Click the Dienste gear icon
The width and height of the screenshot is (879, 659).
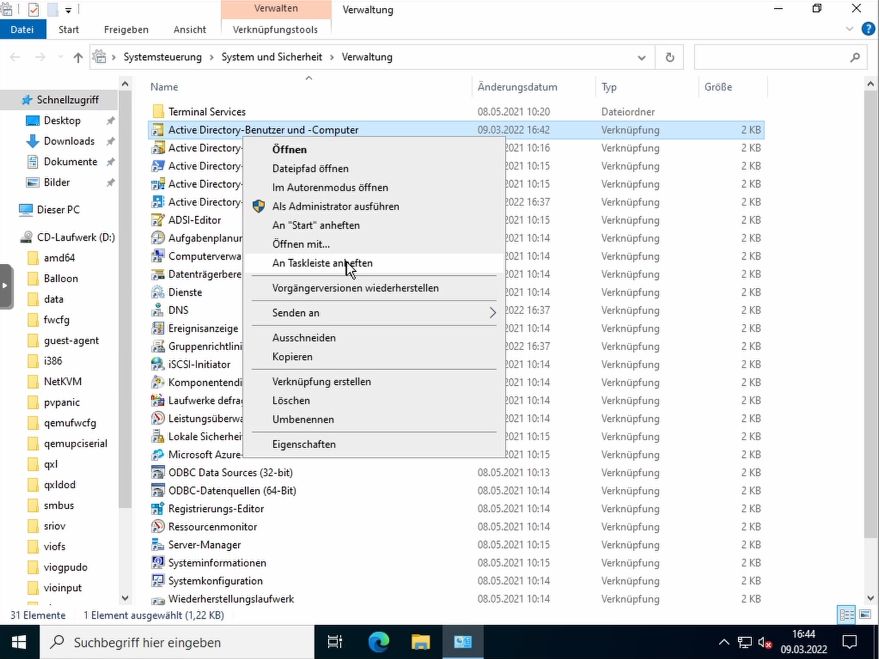point(158,292)
